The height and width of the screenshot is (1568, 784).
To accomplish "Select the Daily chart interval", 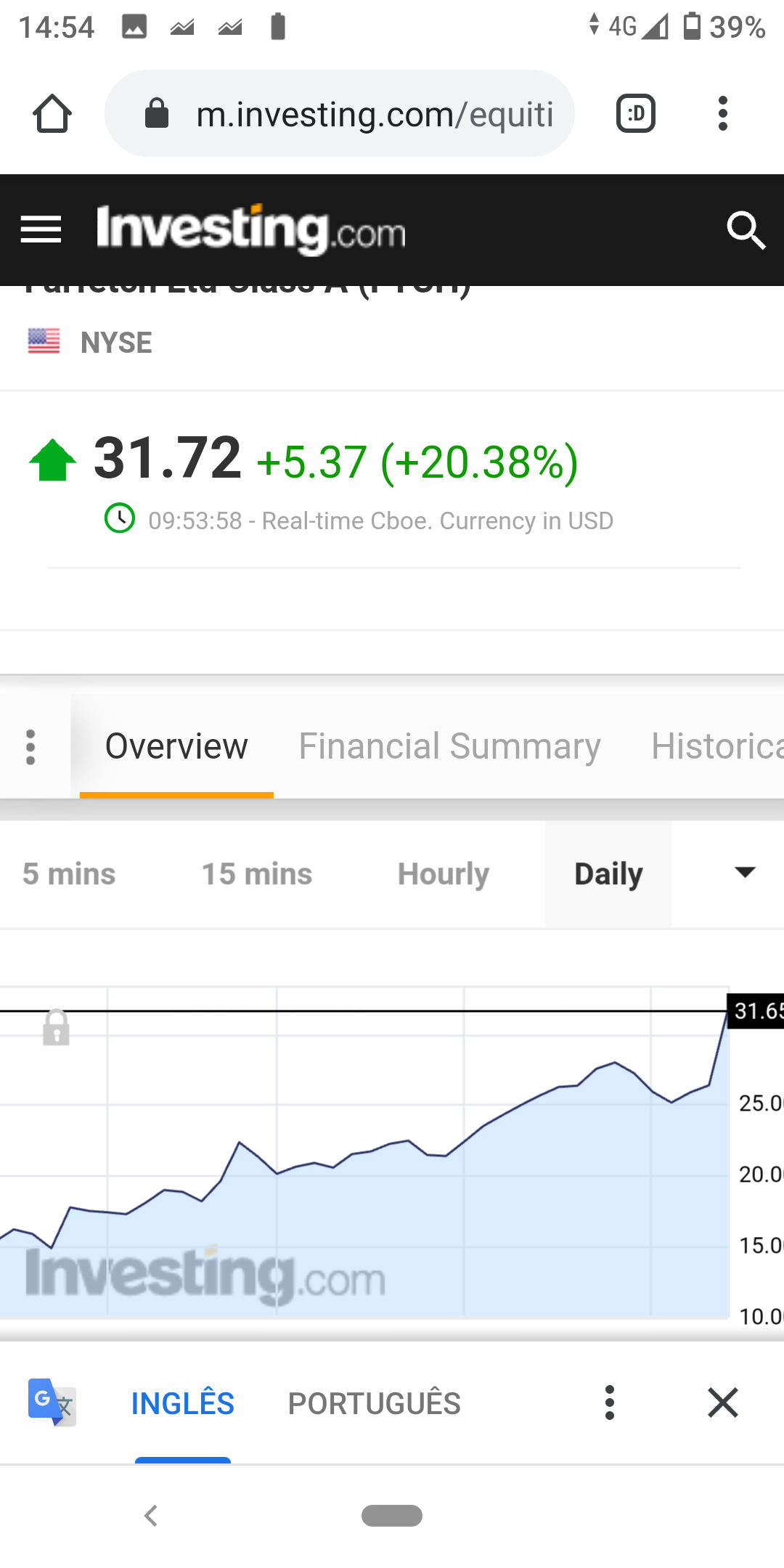I will click(x=608, y=874).
